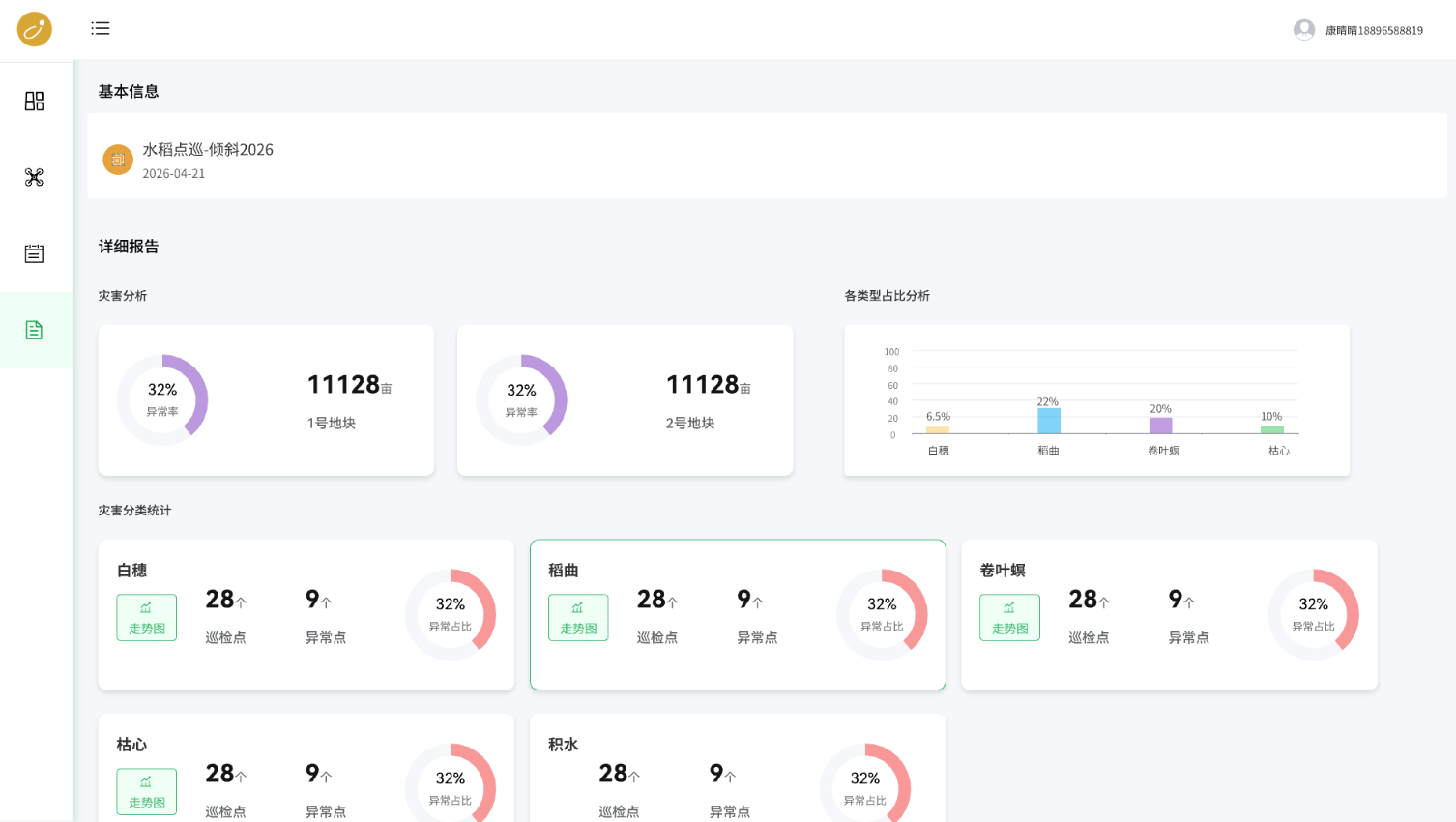
Task: Click 异常点 count in 稻曲 card
Action: tap(750, 600)
